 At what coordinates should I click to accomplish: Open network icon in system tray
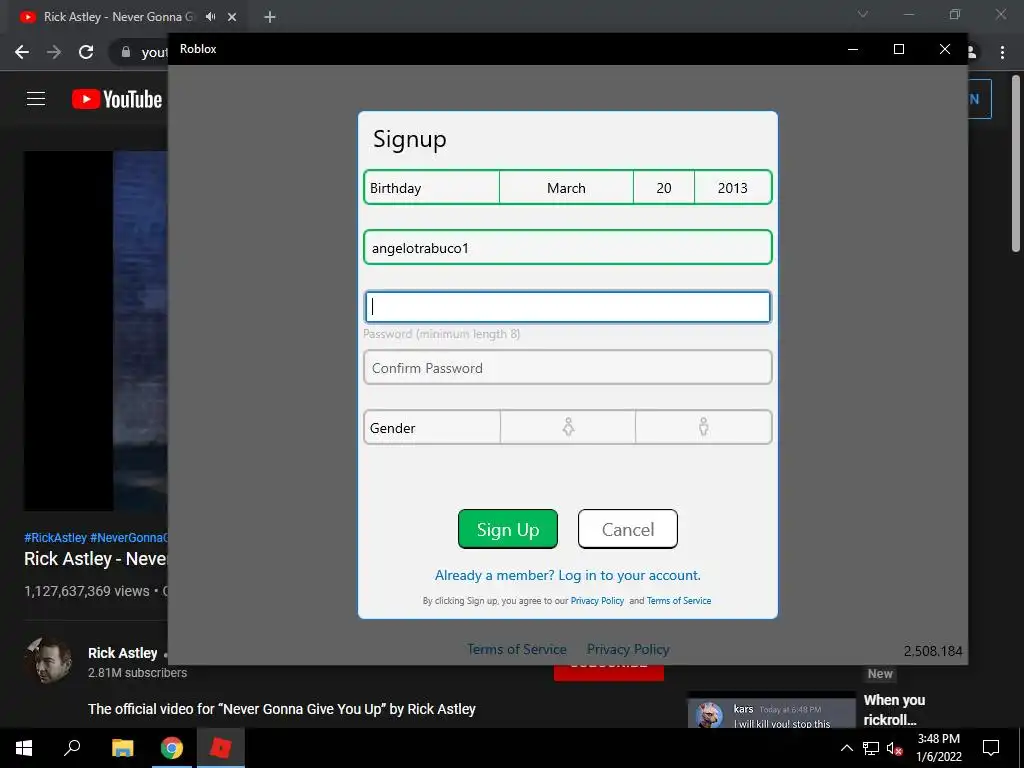click(x=871, y=748)
